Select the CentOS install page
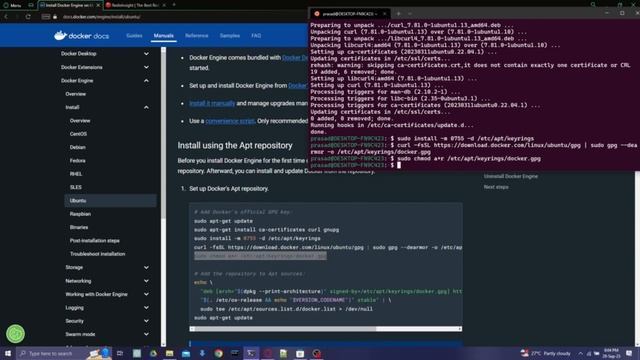 coord(78,134)
